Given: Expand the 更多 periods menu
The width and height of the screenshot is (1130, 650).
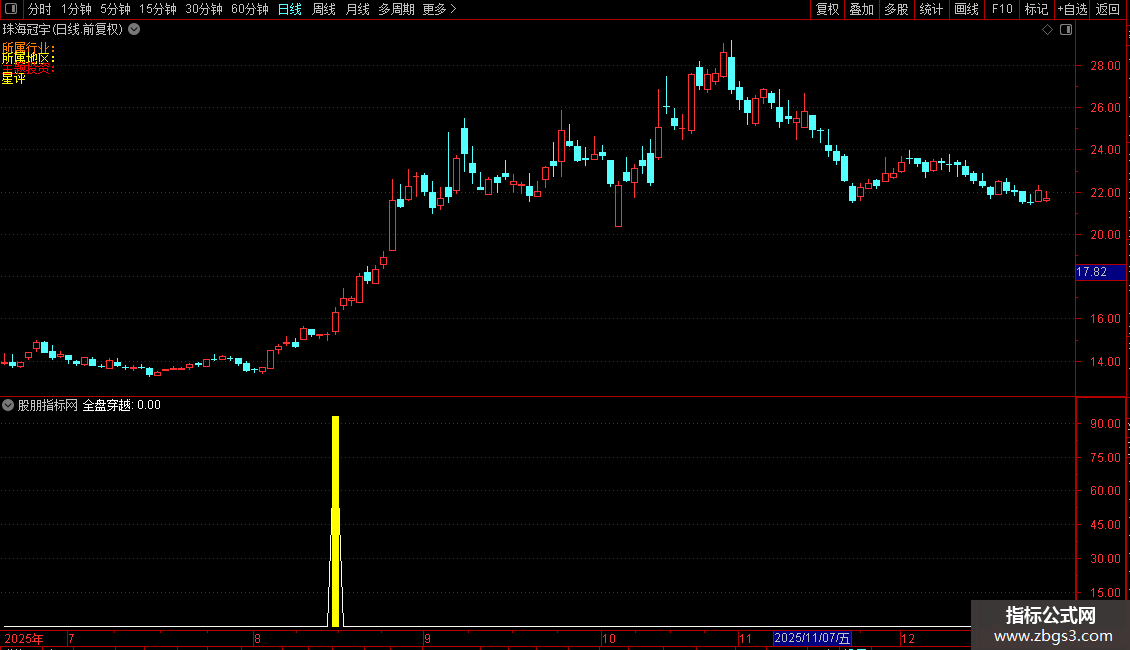Looking at the screenshot, I should point(439,9).
